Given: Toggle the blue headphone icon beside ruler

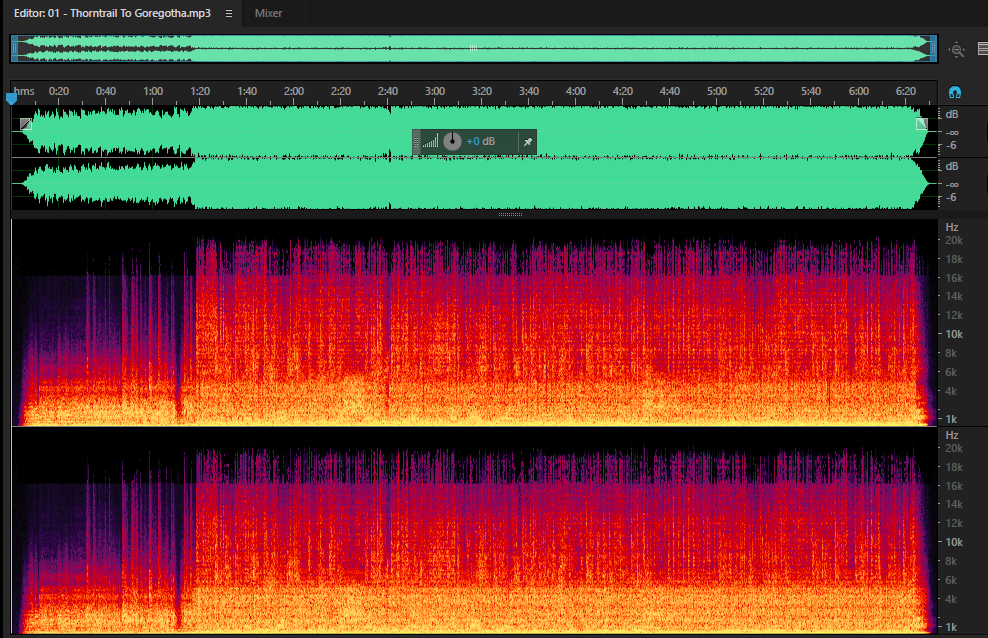Looking at the screenshot, I should pos(955,93).
